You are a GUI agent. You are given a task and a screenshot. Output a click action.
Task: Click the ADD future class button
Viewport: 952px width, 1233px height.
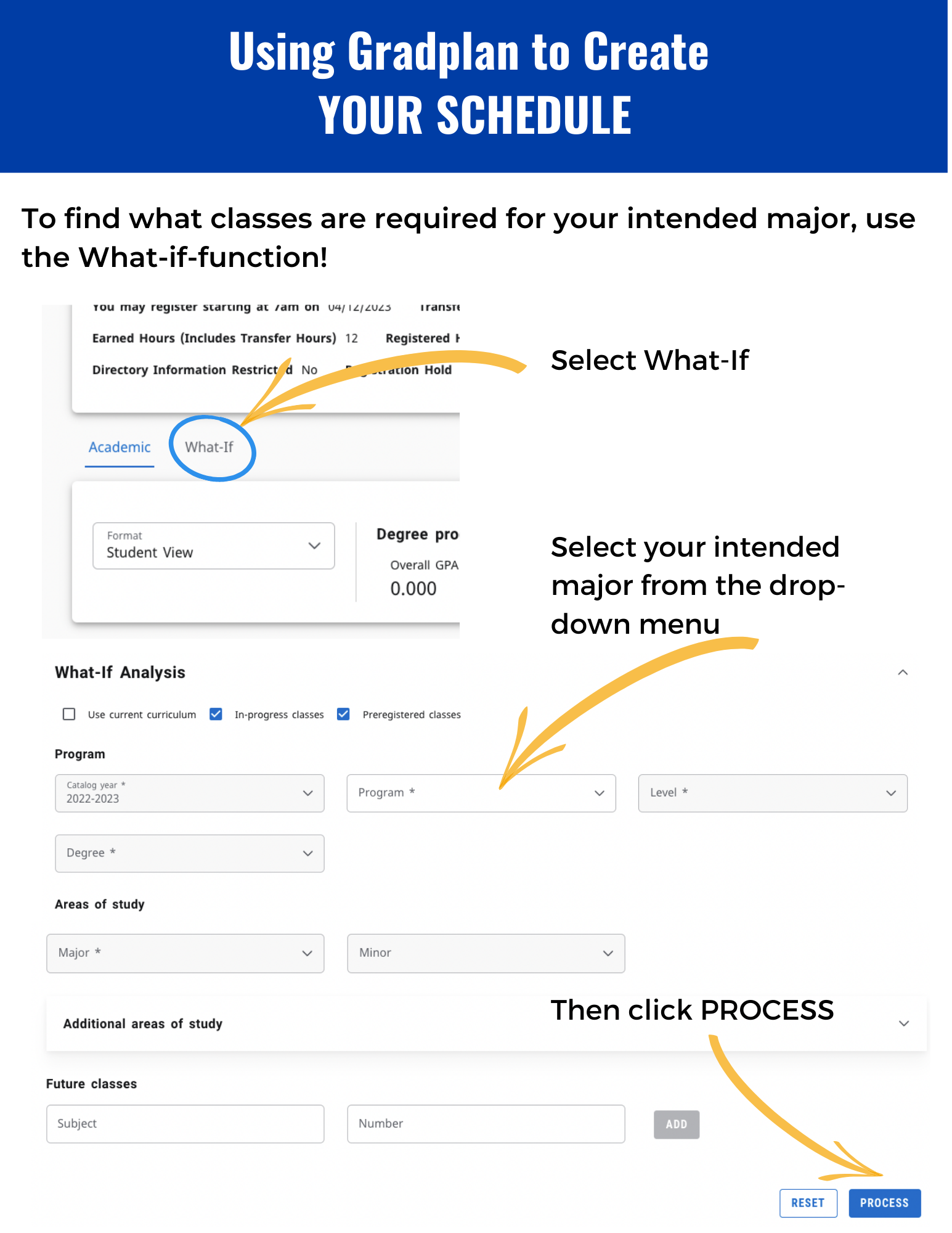coord(676,1124)
